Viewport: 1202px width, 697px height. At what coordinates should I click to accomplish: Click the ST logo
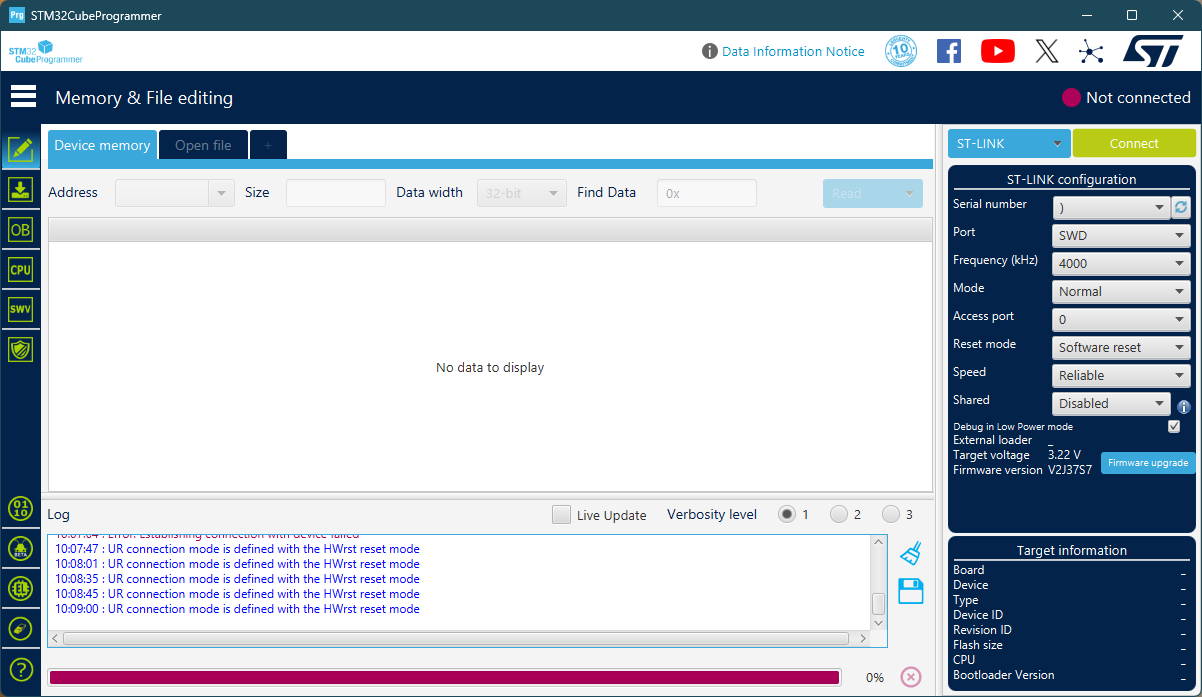click(x=1153, y=51)
